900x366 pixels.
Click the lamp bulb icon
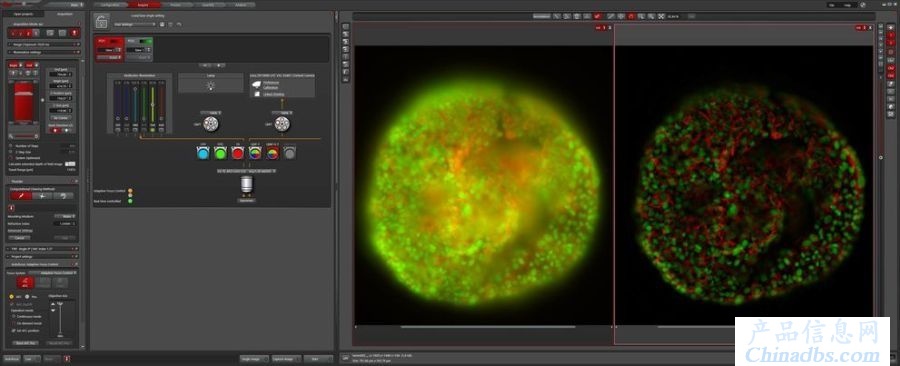211,85
